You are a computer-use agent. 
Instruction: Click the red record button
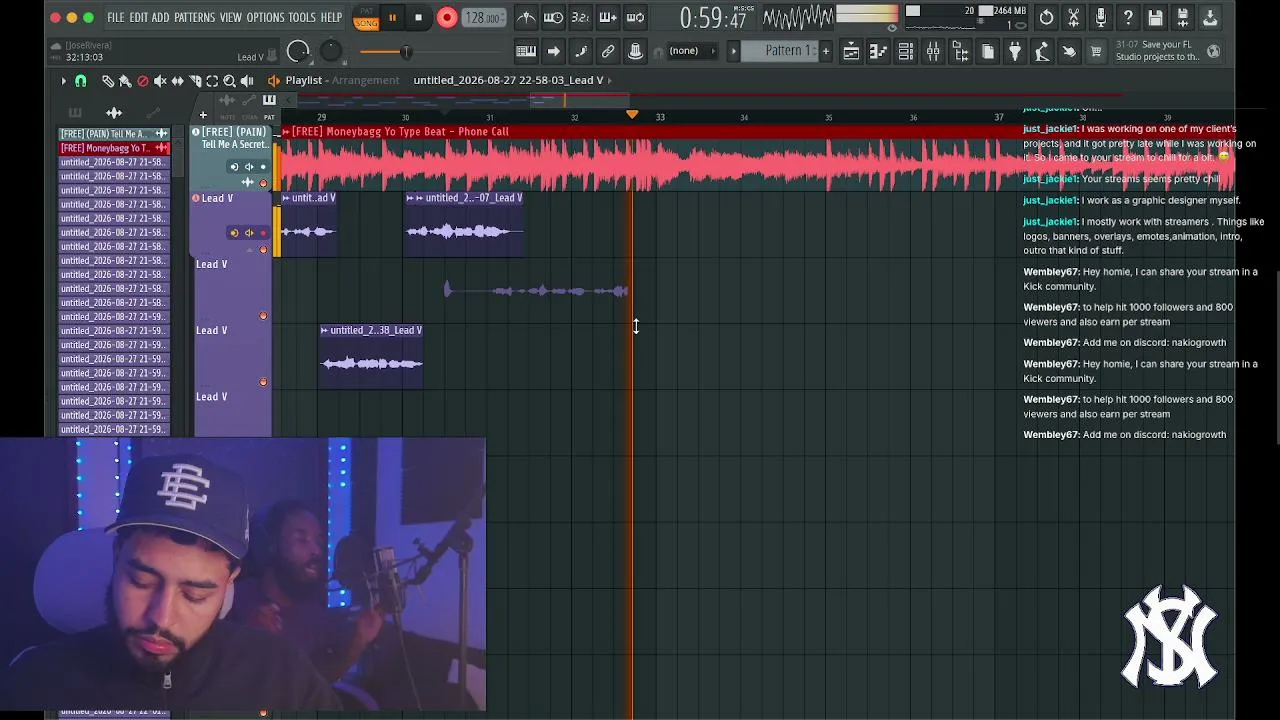coord(447,18)
